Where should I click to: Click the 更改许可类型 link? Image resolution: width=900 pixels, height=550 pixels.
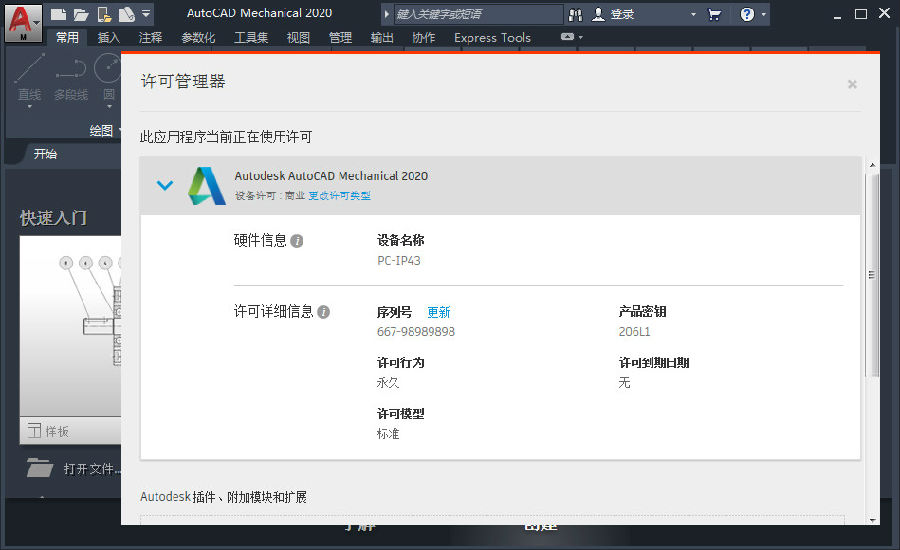(x=339, y=196)
